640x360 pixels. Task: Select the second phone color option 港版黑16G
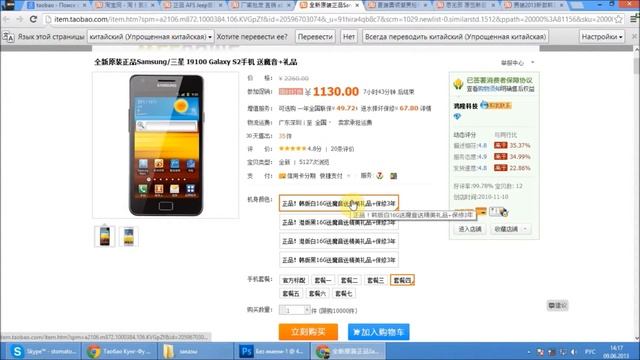339,222
